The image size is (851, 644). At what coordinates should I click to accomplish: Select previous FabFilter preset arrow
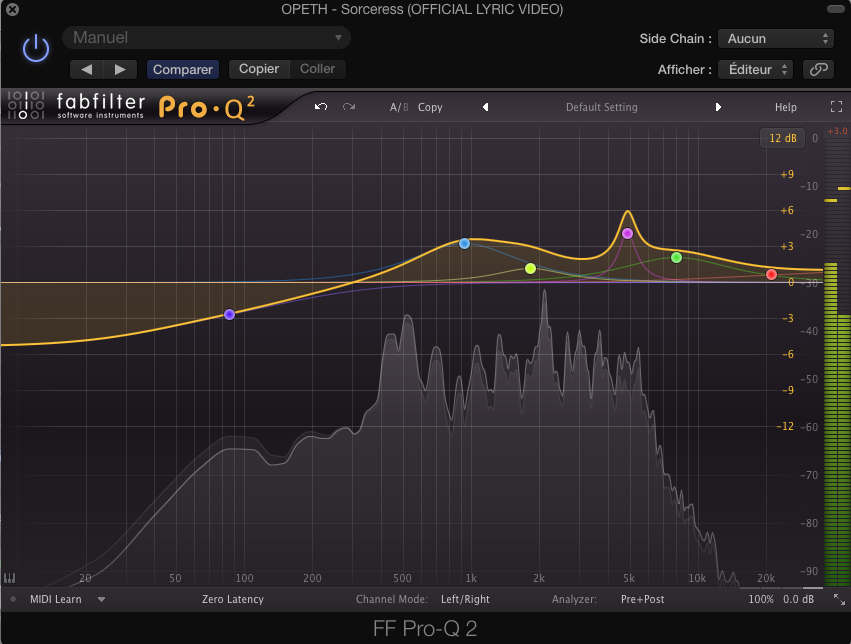486,107
